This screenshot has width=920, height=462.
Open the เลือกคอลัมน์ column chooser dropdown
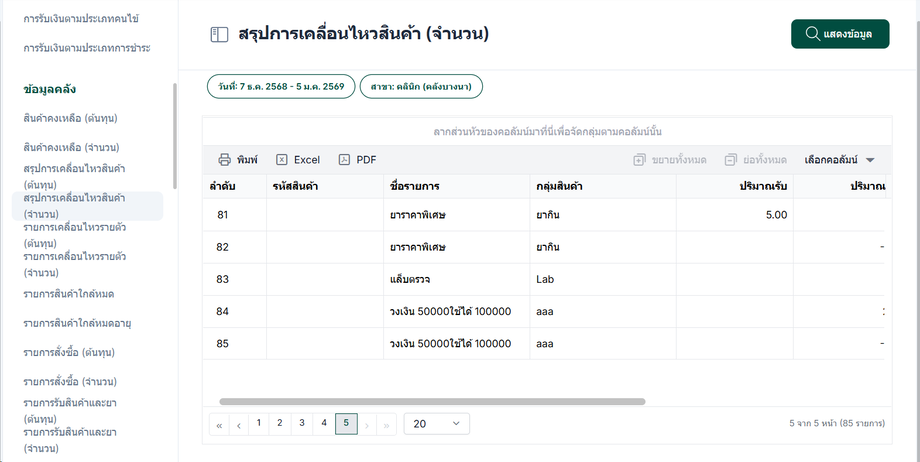tap(839, 160)
